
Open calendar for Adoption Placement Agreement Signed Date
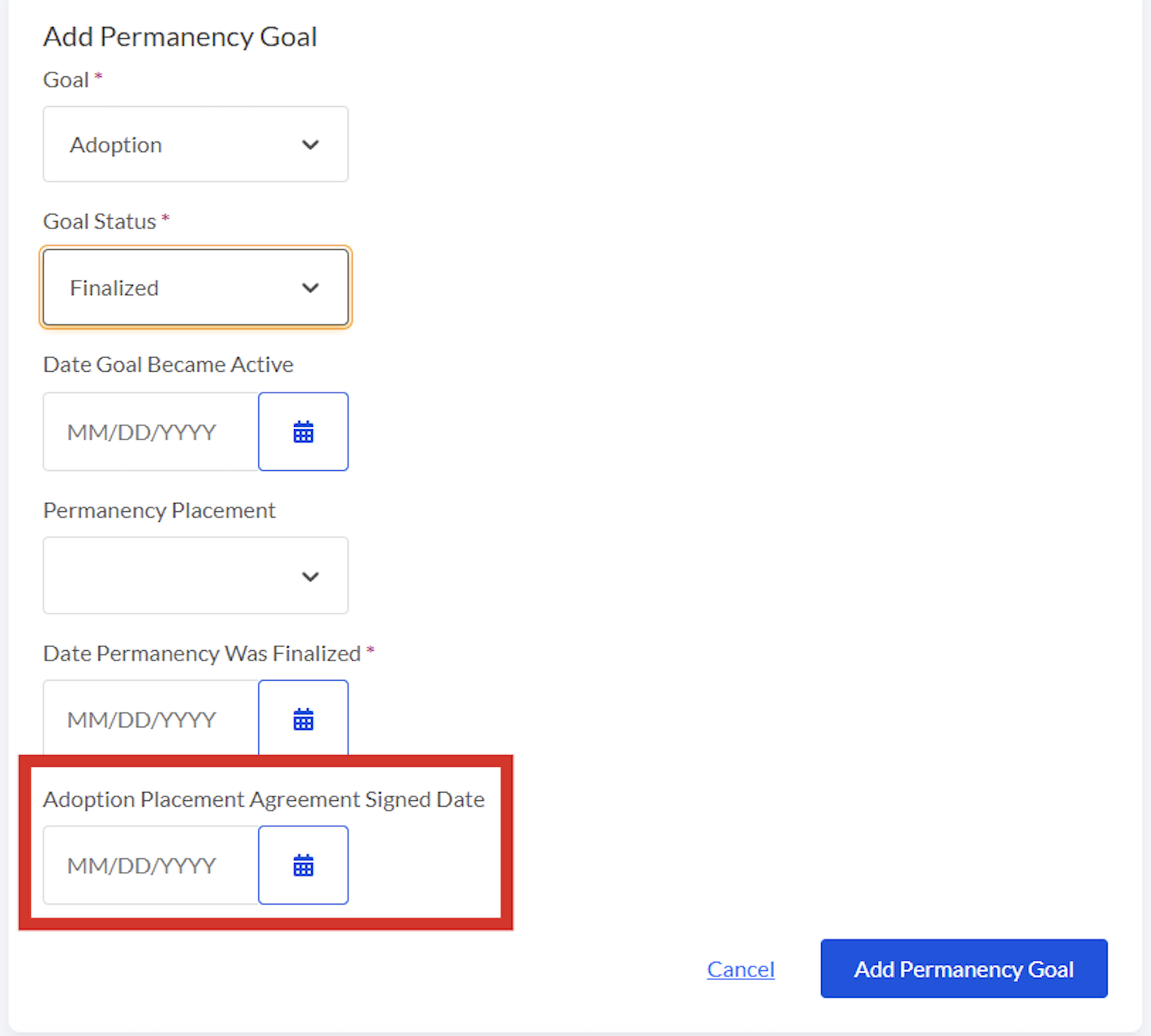tap(303, 865)
